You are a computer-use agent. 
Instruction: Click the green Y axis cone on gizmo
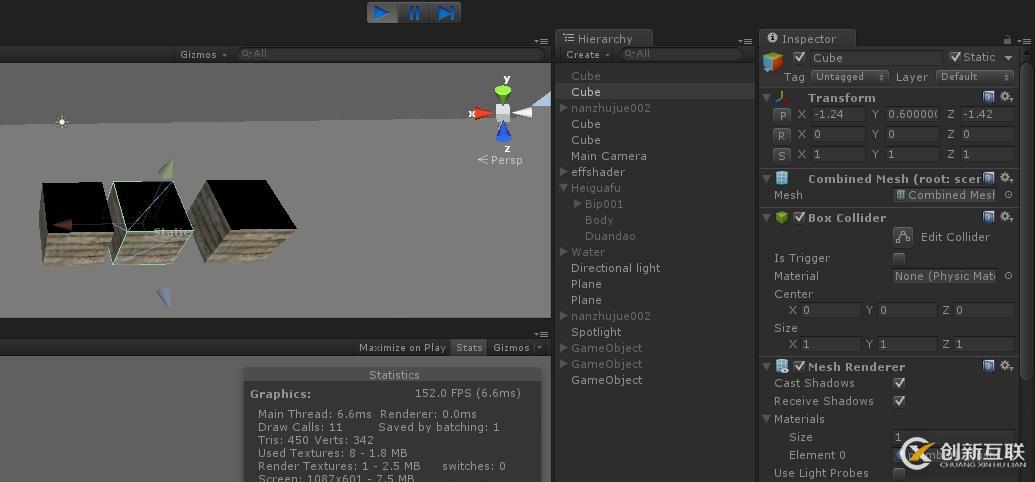point(503,94)
